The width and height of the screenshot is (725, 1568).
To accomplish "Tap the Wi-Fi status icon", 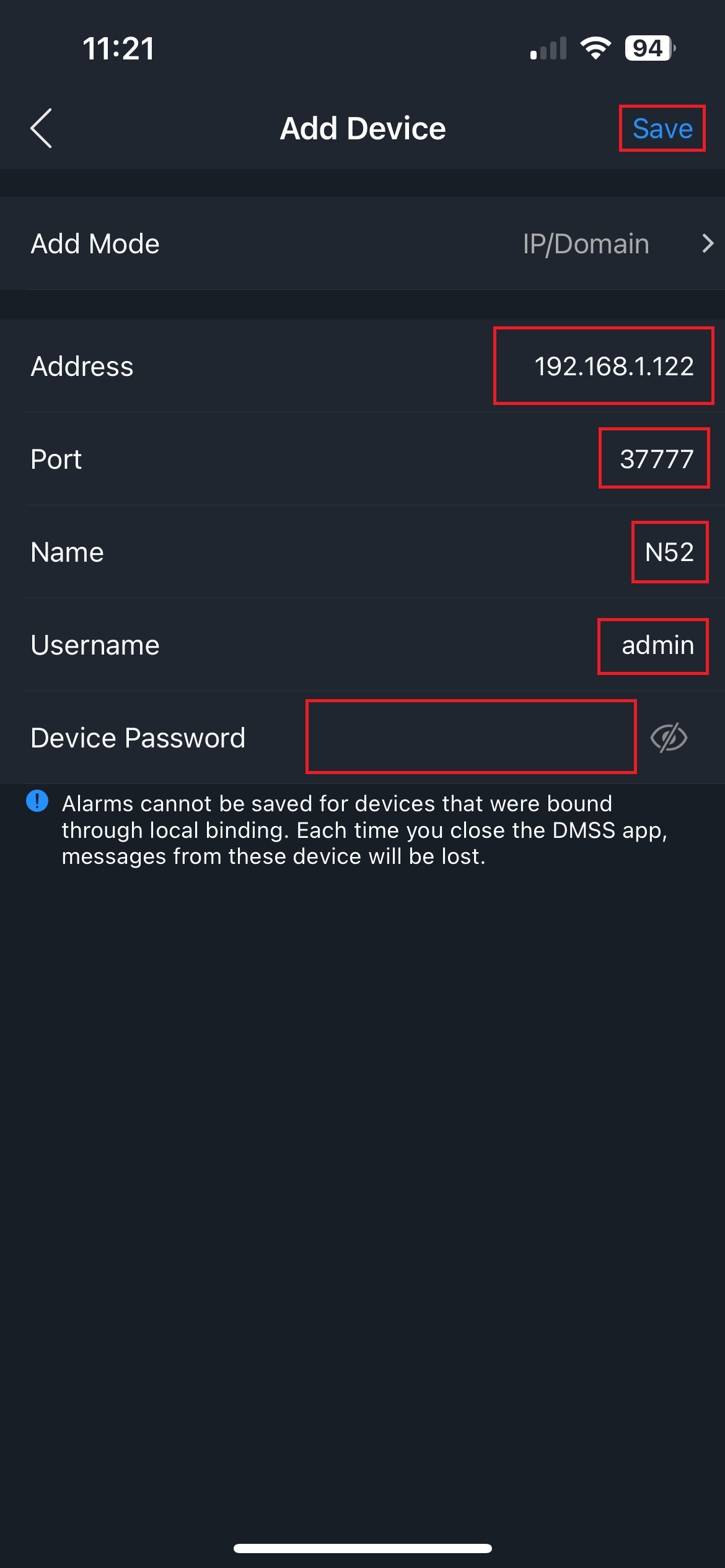I will pos(595,48).
